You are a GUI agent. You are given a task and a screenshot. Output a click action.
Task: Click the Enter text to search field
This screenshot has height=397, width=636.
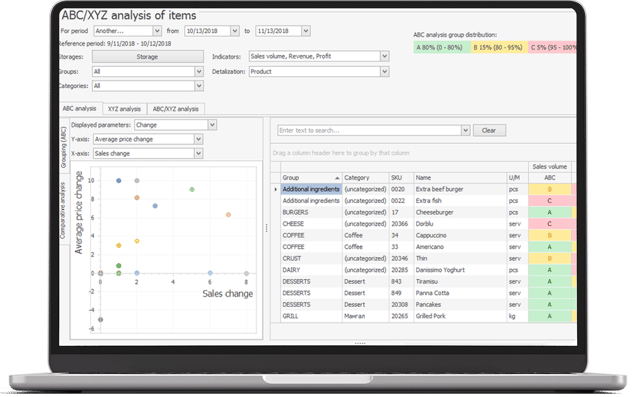coord(370,130)
